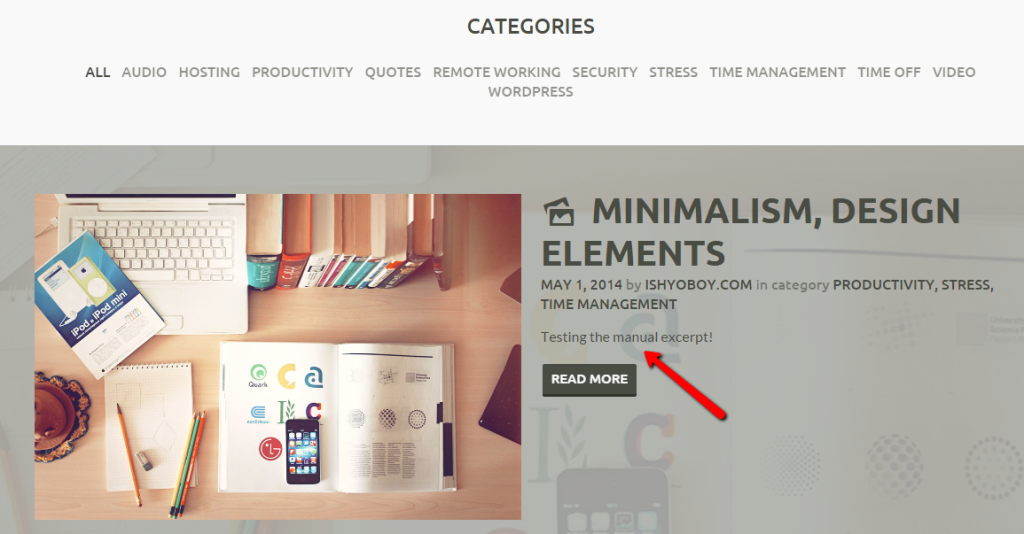Filter posts by HOSTING category
This screenshot has width=1024, height=534.
(209, 72)
